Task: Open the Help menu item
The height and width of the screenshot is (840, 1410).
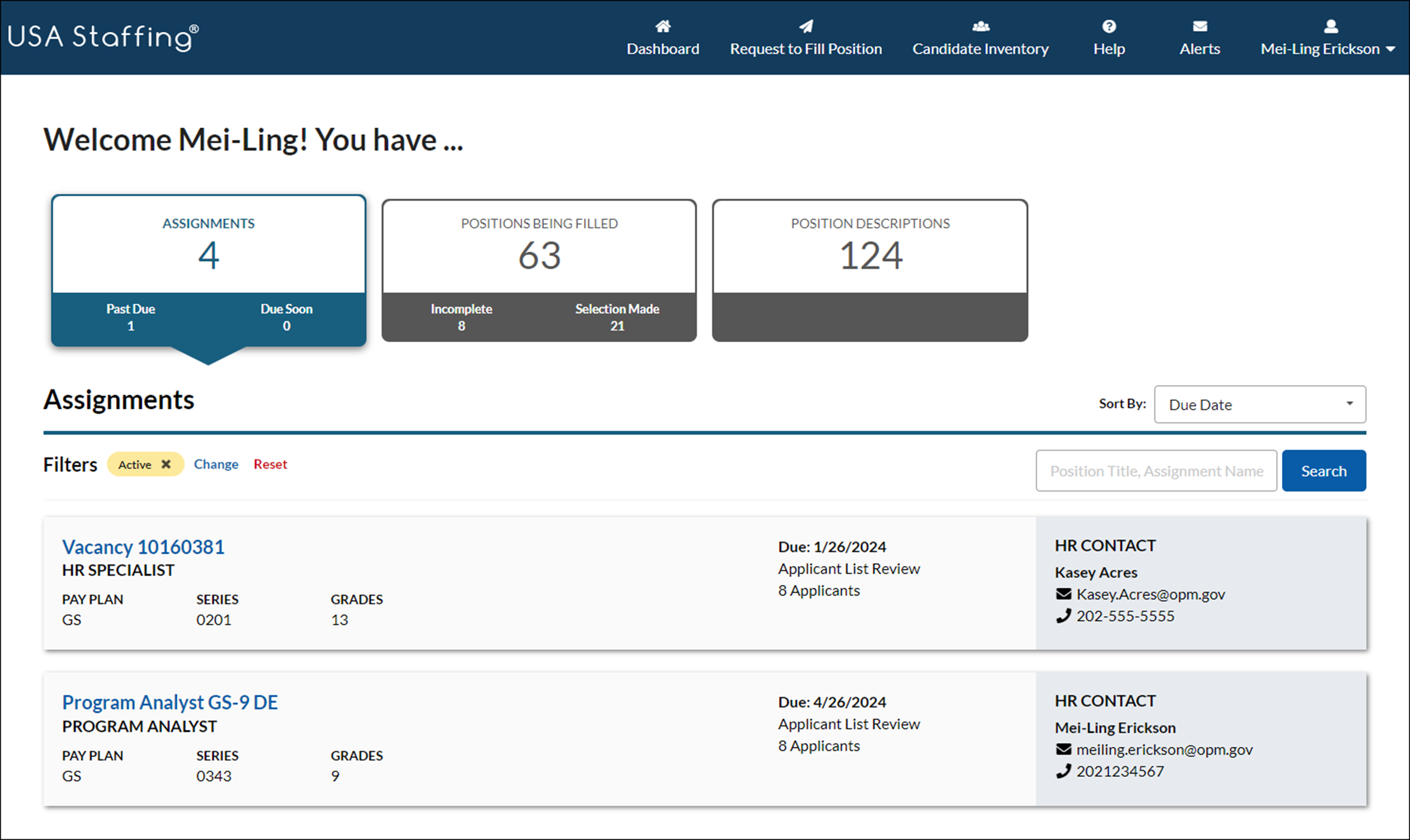Action: [x=1109, y=37]
